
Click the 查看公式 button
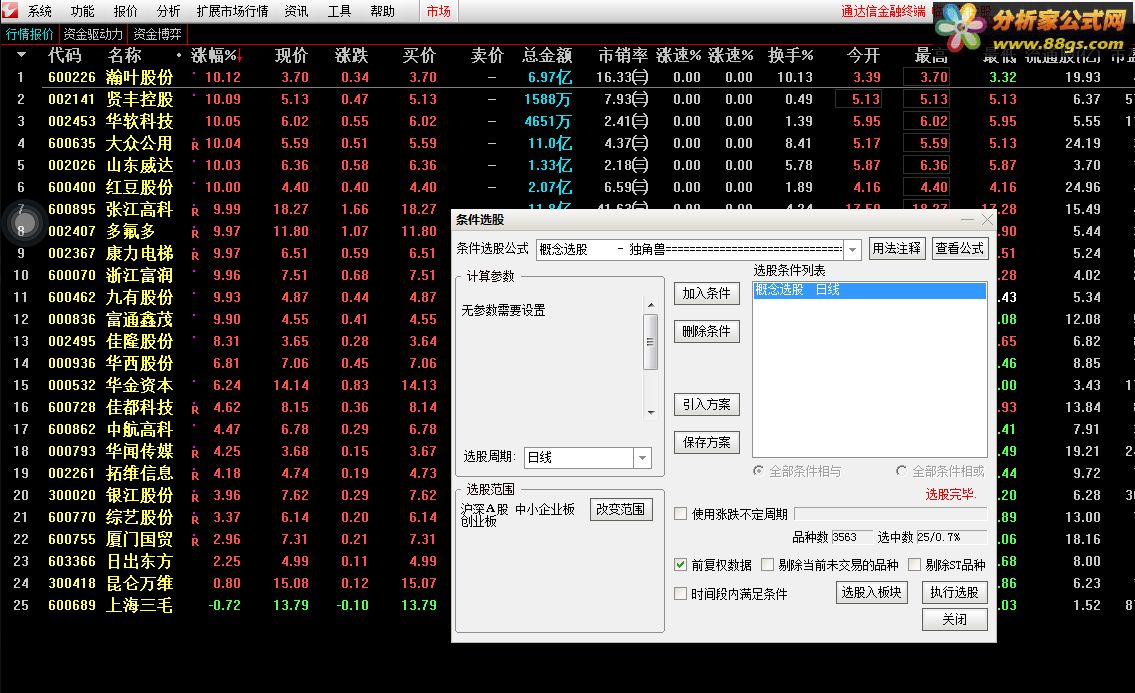tap(960, 248)
